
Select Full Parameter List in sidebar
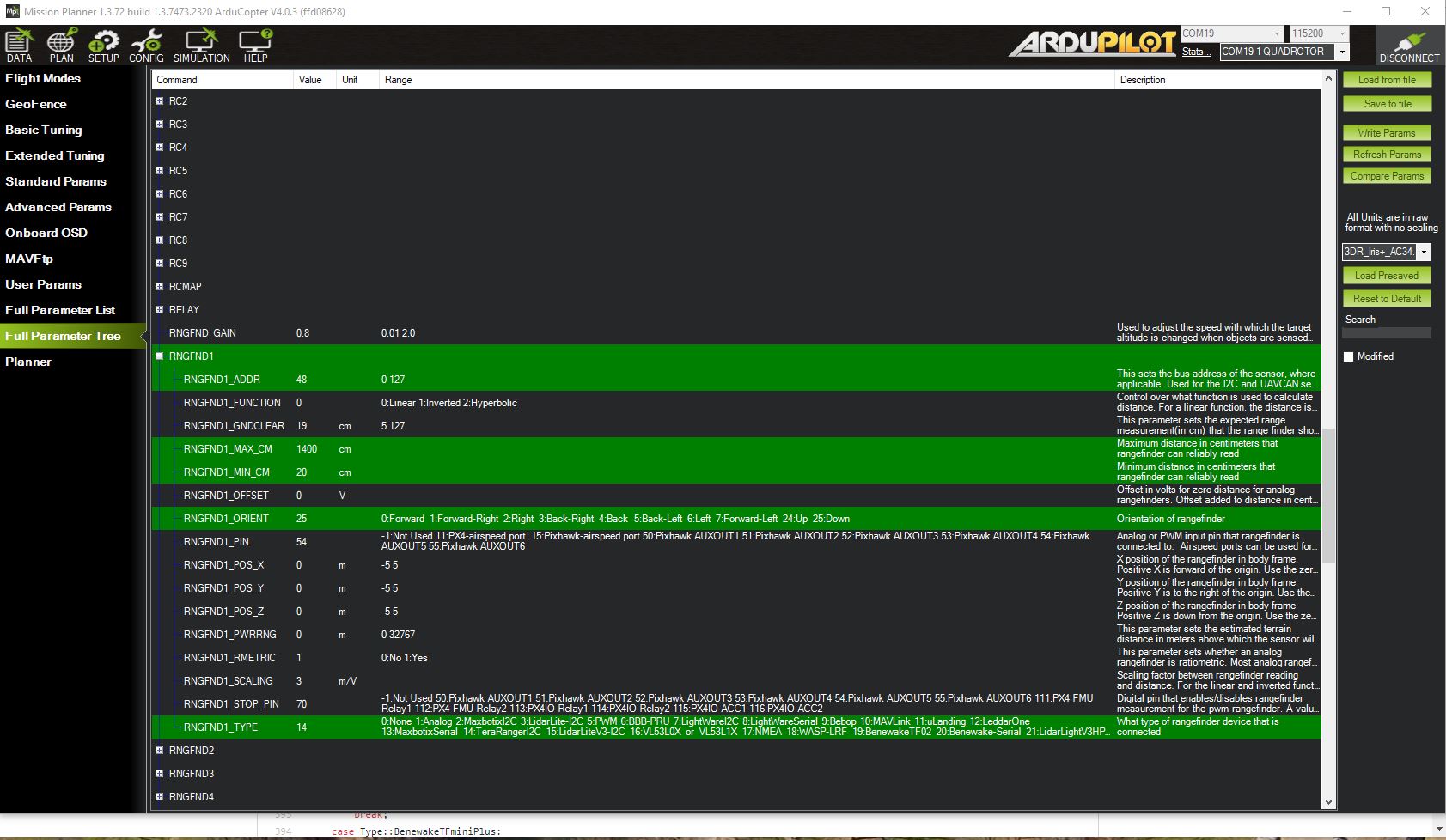tap(60, 310)
